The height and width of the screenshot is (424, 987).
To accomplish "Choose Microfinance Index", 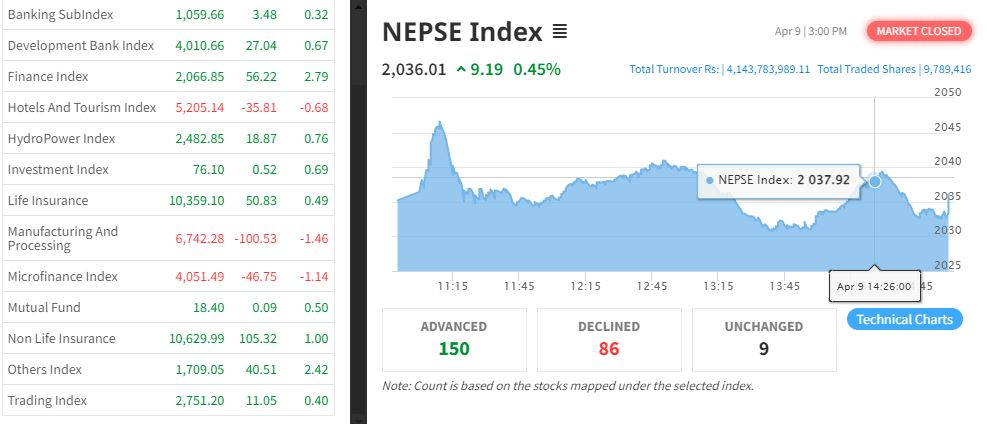I will point(62,276).
